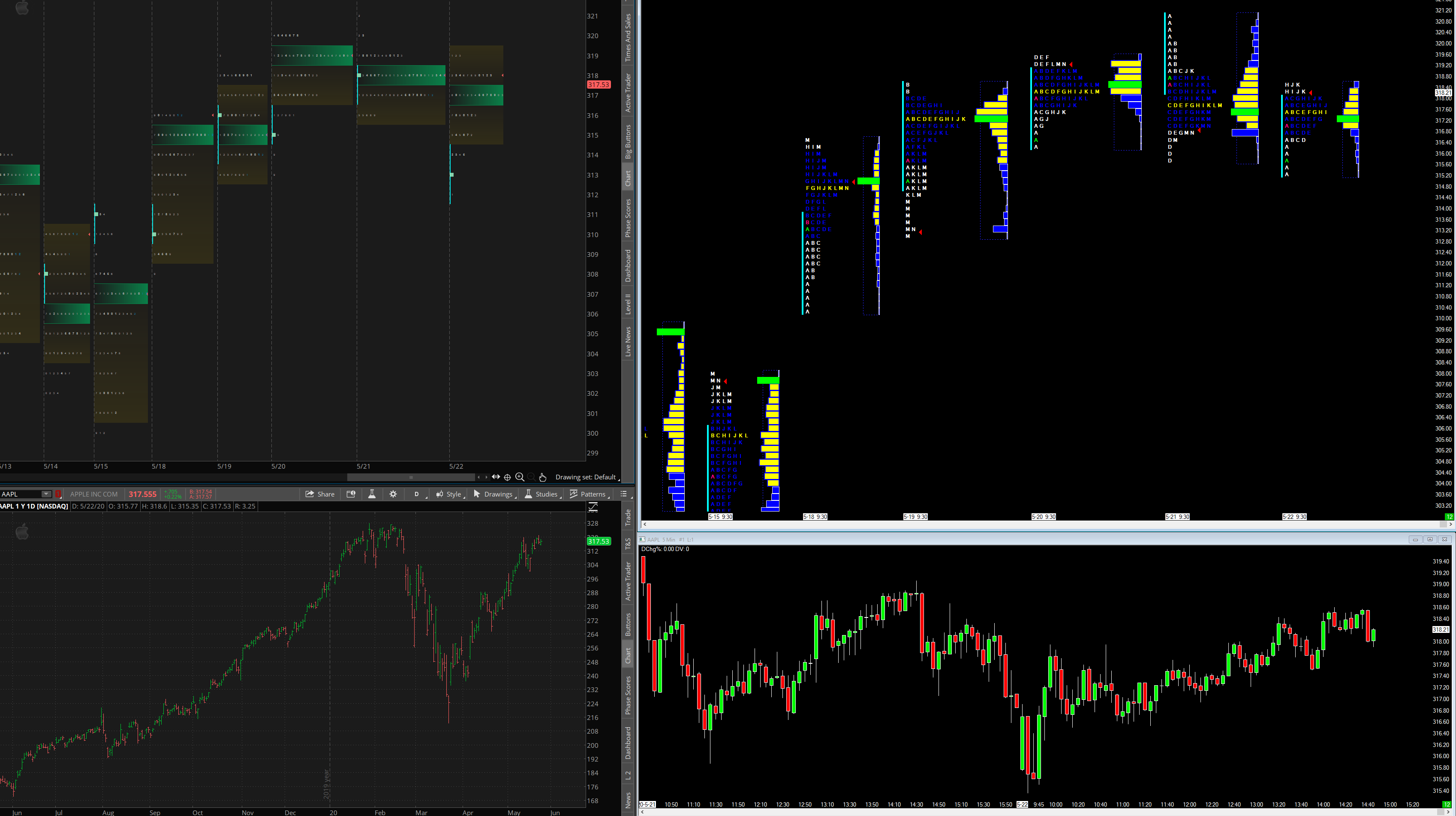The image size is (1456, 816).
Task: Select the pan hand tool icon
Action: 543,477
